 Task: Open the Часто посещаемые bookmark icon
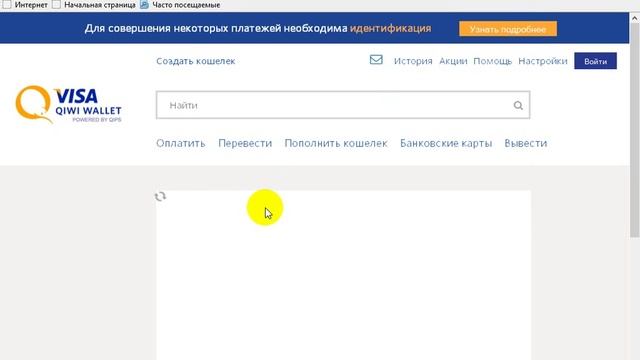(x=144, y=5)
